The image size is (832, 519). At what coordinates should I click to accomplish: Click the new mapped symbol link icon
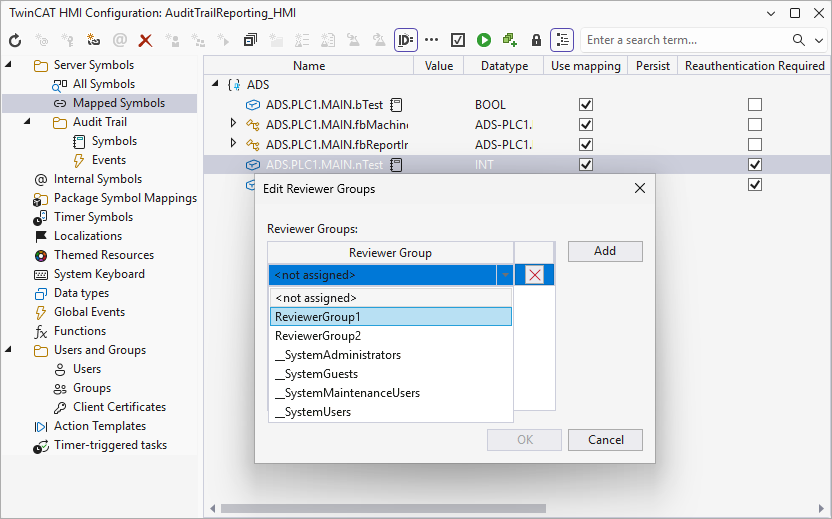coord(94,40)
